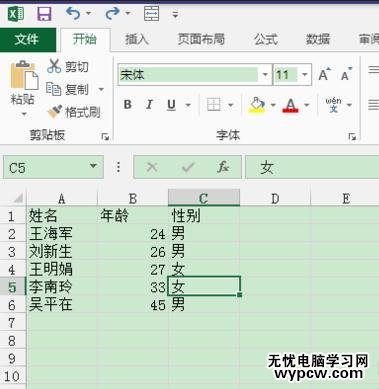Click the formula bar showing 女

tap(312, 167)
